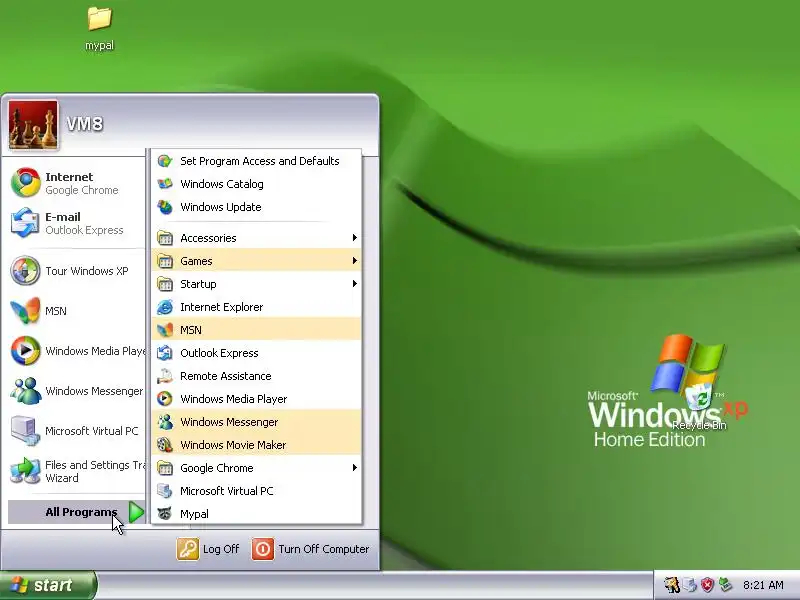Click the Set Program Access icon
The image size is (800, 600).
coord(165,161)
